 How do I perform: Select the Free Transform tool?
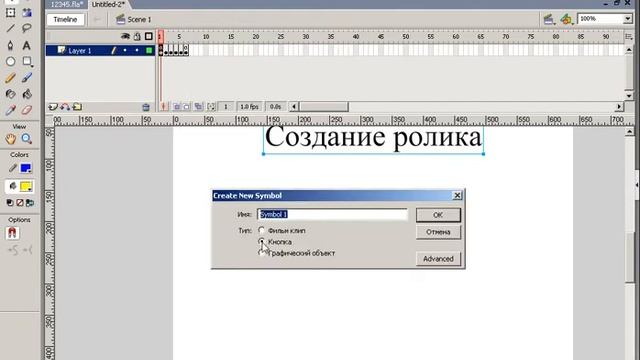click(x=11, y=12)
